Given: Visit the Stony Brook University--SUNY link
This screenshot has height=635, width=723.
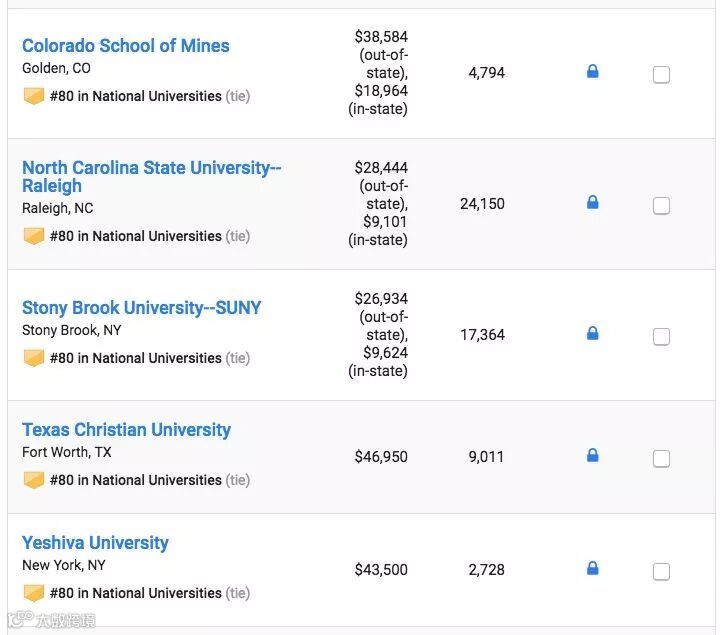Looking at the screenshot, I should coord(141,308).
